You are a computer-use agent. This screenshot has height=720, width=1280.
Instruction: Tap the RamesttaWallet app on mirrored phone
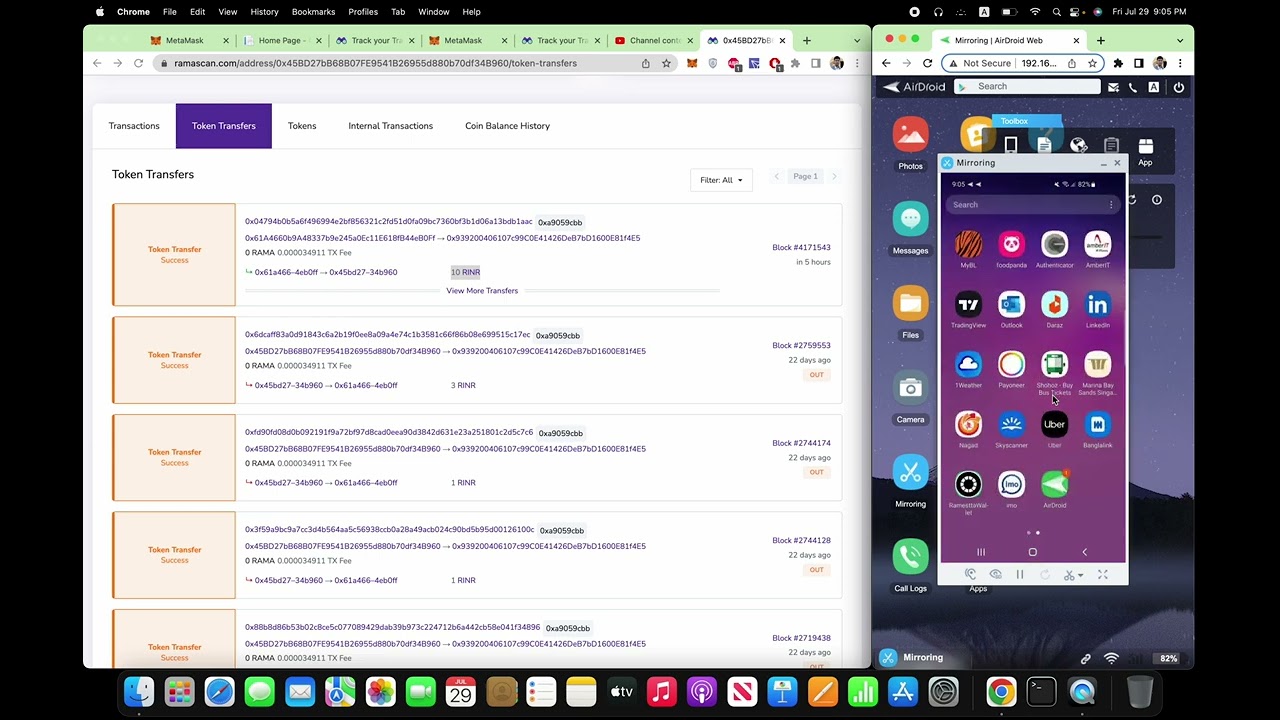pyautogui.click(x=968, y=485)
